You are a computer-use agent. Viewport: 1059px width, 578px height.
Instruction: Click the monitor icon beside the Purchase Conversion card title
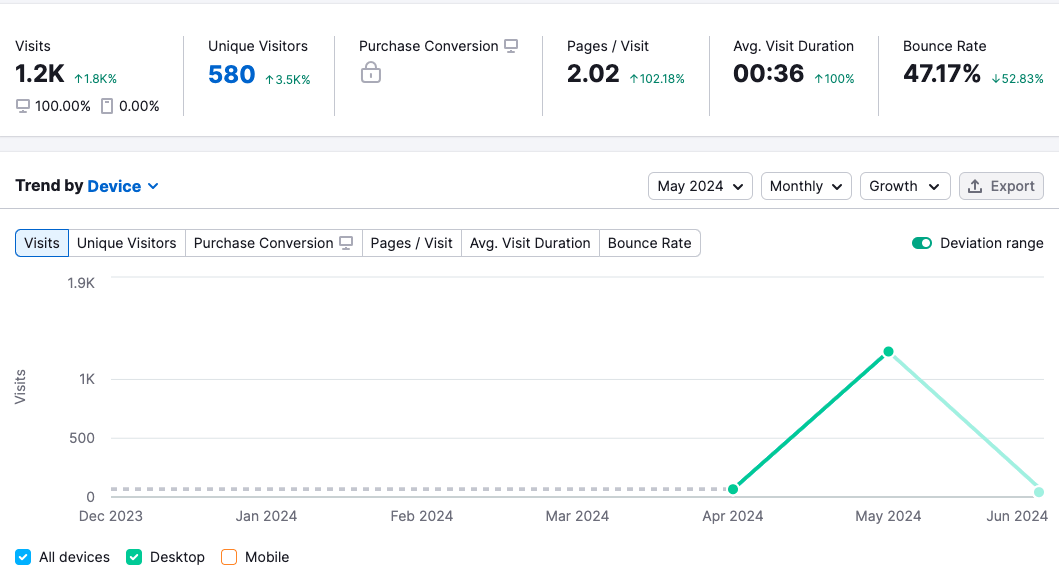point(511,45)
